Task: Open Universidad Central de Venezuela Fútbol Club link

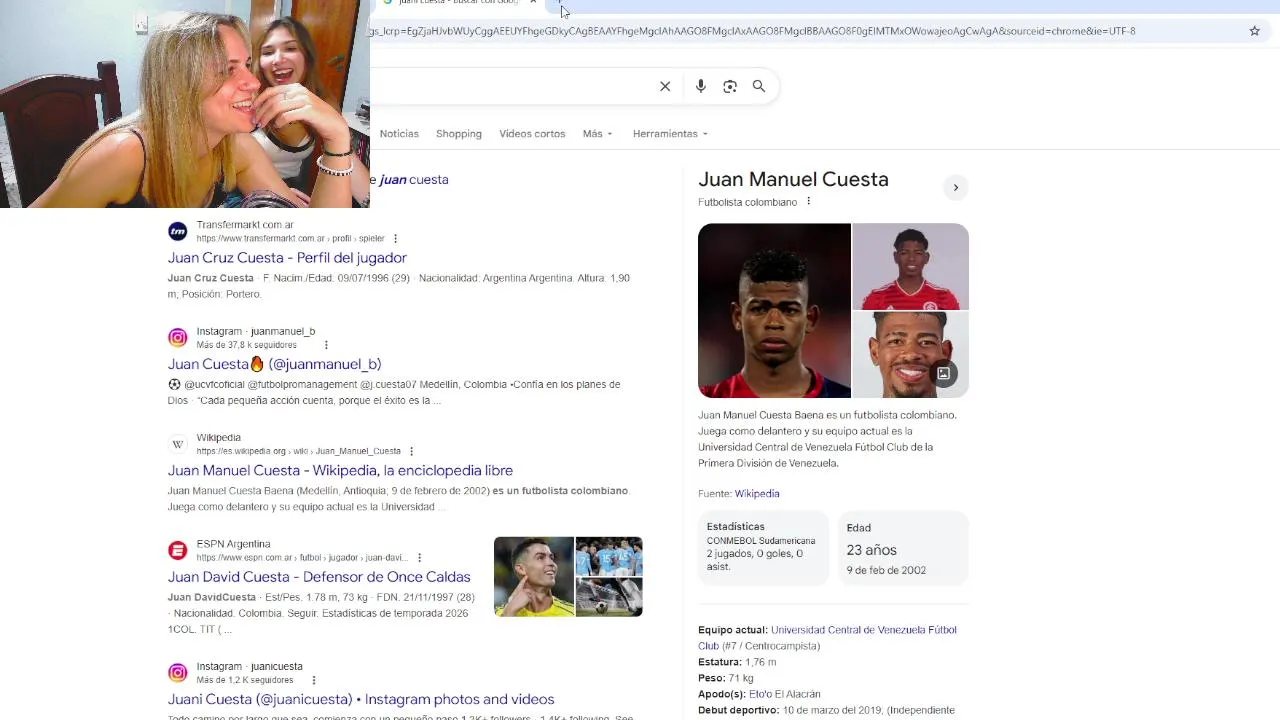Action: pos(827,638)
